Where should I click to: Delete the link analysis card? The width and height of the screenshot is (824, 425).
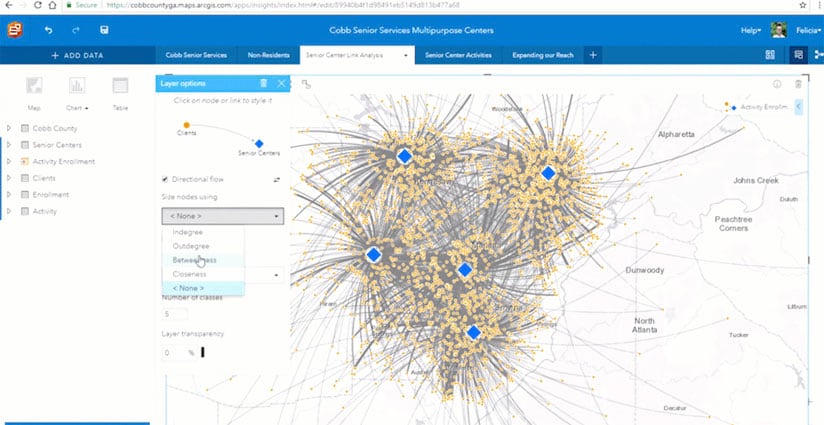[x=798, y=84]
